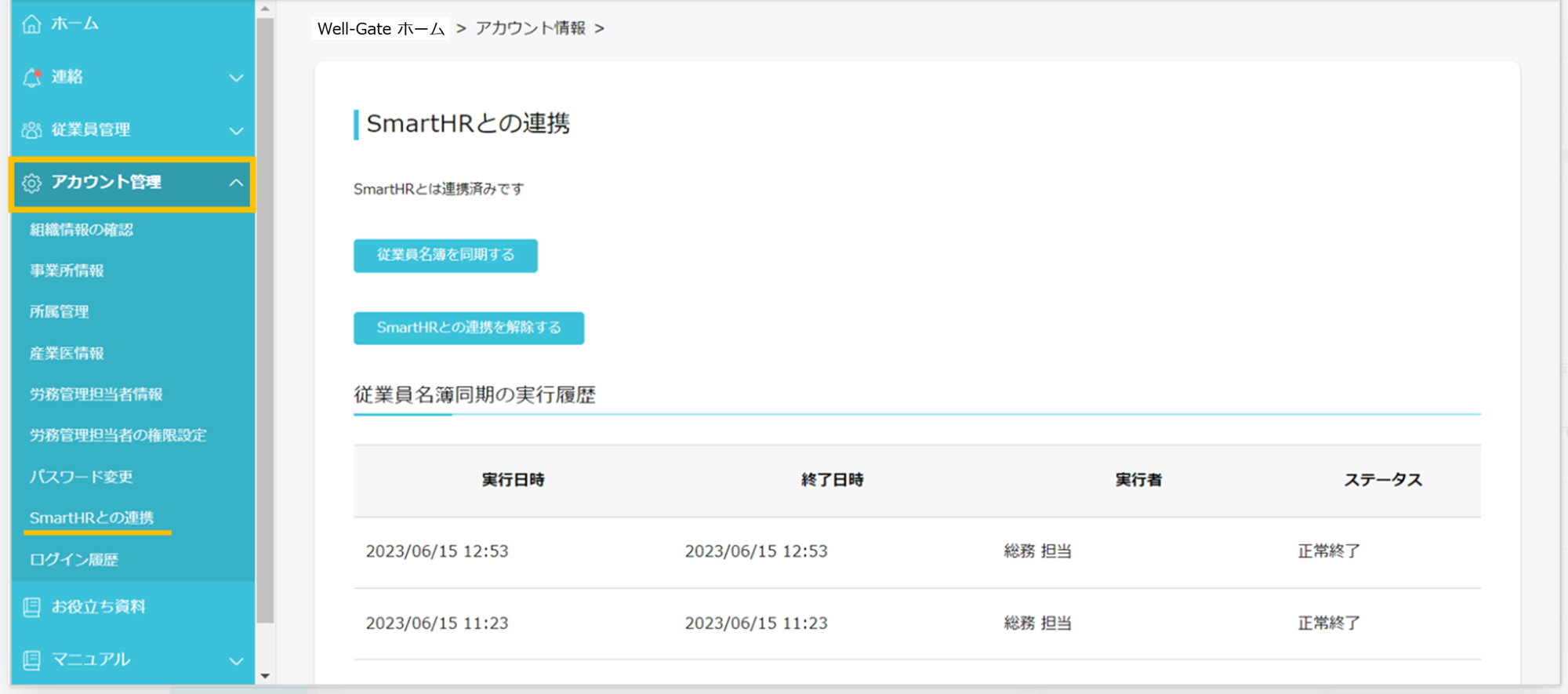Click 正常終了 status in the 12:53 row
Screen dimensions: 1568x694
tap(1329, 551)
